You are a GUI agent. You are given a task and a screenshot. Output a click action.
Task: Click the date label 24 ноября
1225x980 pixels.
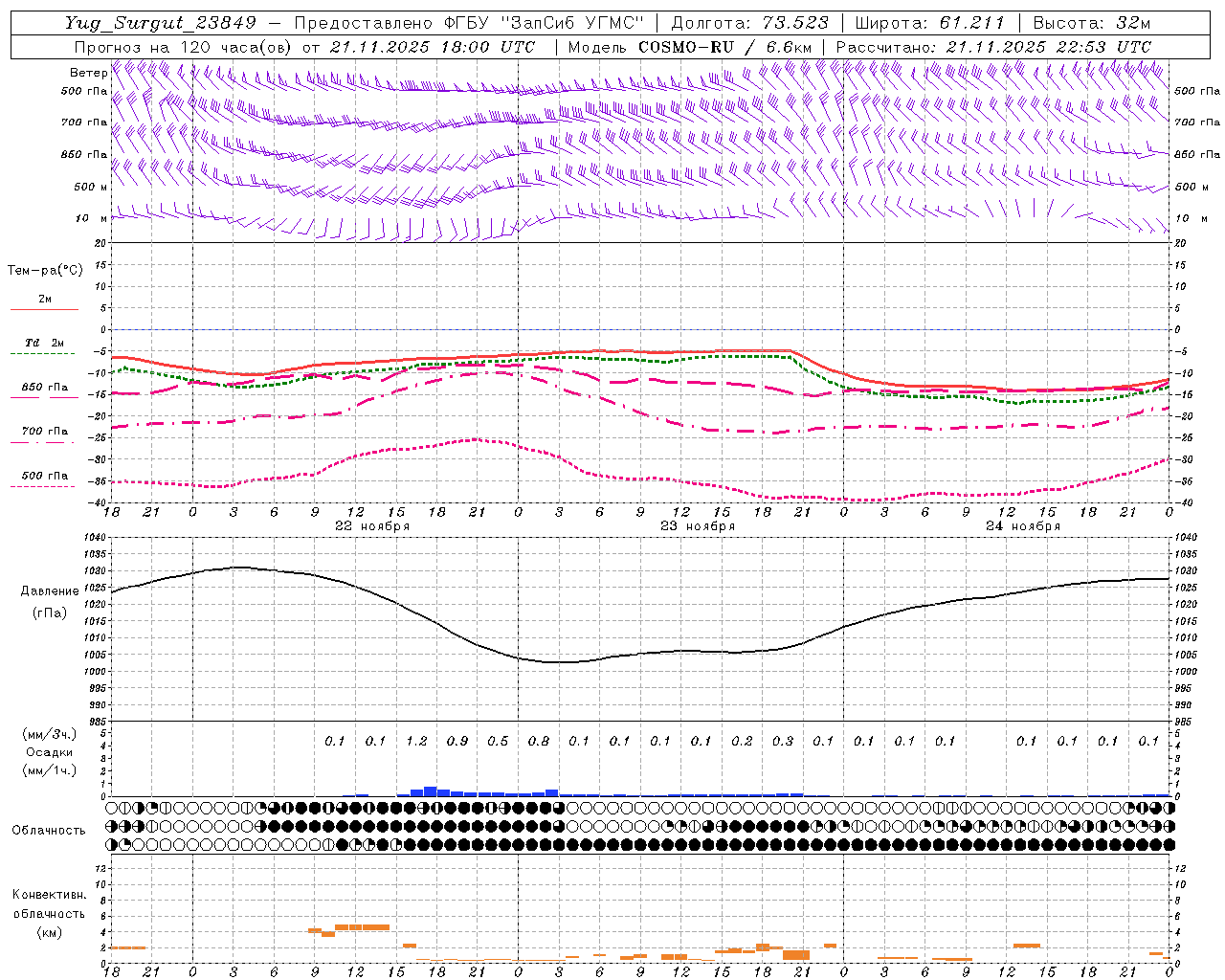pyautogui.click(x=1023, y=526)
